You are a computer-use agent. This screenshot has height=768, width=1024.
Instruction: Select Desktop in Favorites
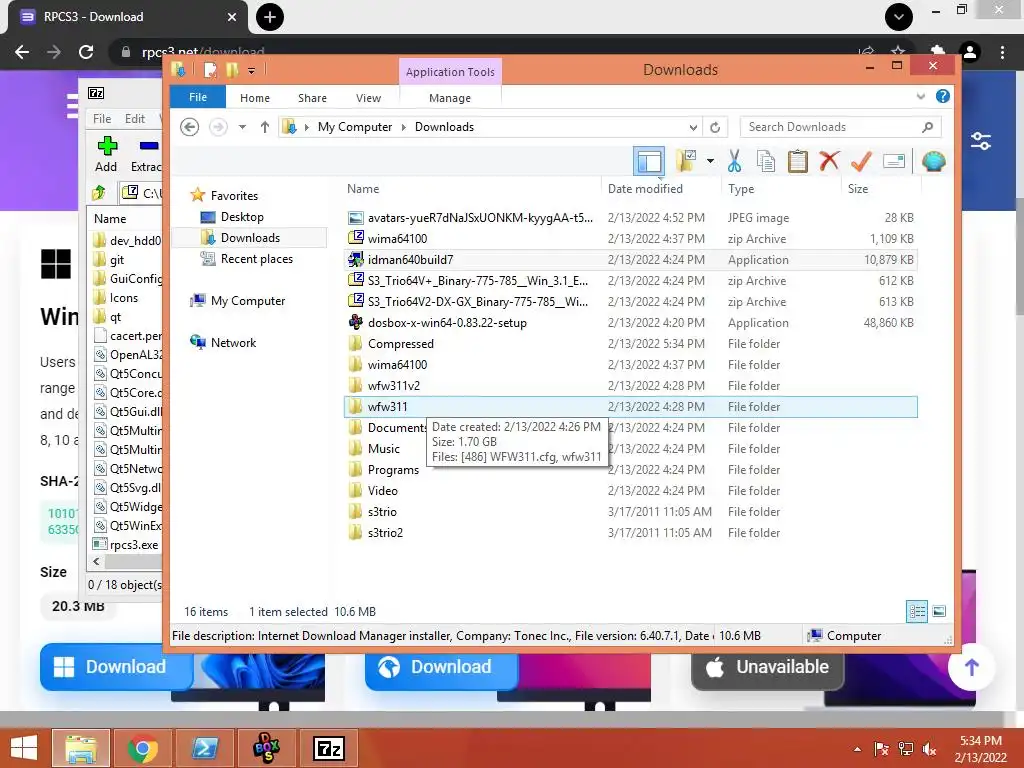(x=242, y=217)
